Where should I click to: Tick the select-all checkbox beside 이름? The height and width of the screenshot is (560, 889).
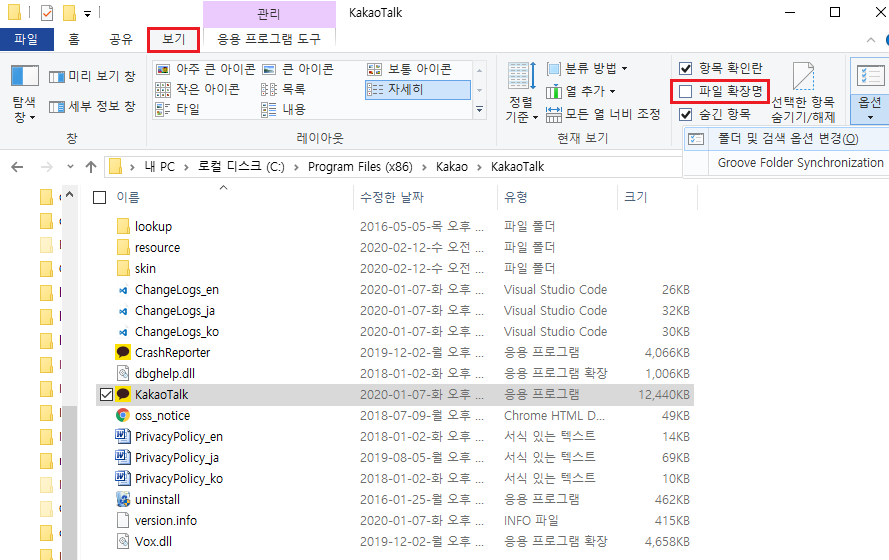coord(100,197)
